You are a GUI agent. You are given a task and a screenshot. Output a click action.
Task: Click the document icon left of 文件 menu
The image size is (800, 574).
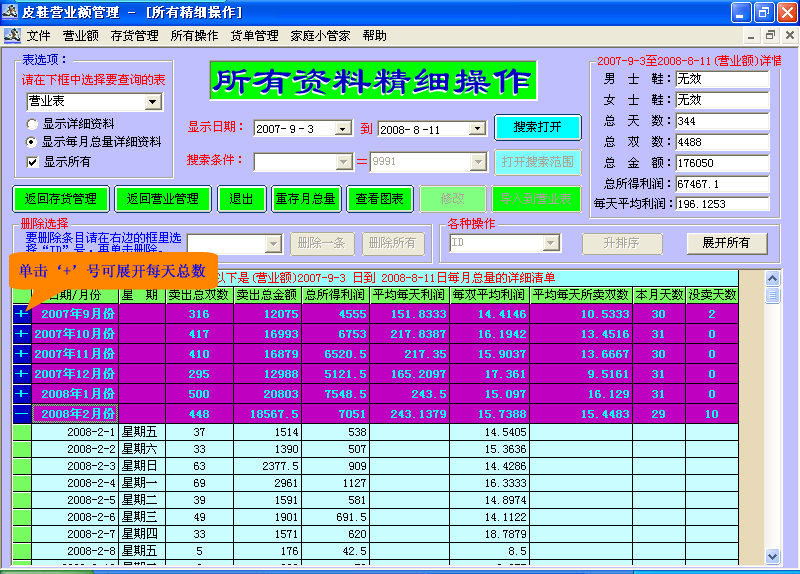[x=12, y=36]
